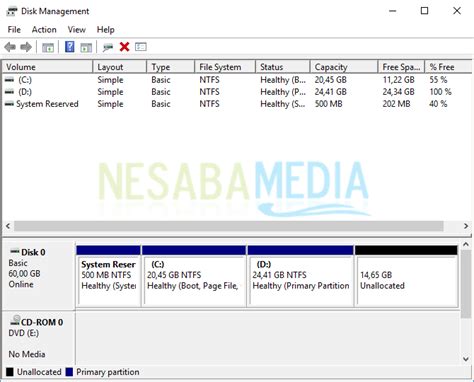Screen dimensions: 474x382
Task: Click the disk pane vertical scrollbar thumb
Action: (466, 284)
